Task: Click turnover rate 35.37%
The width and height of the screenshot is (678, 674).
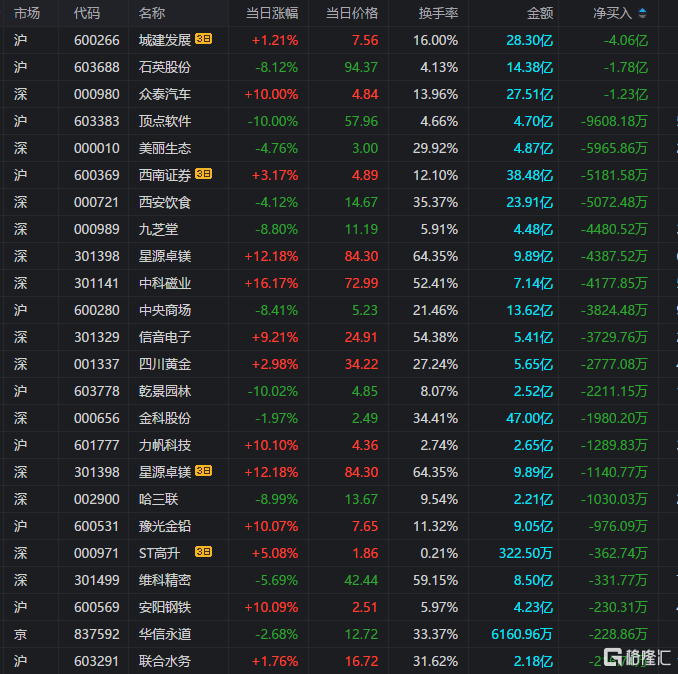Action: coord(435,202)
